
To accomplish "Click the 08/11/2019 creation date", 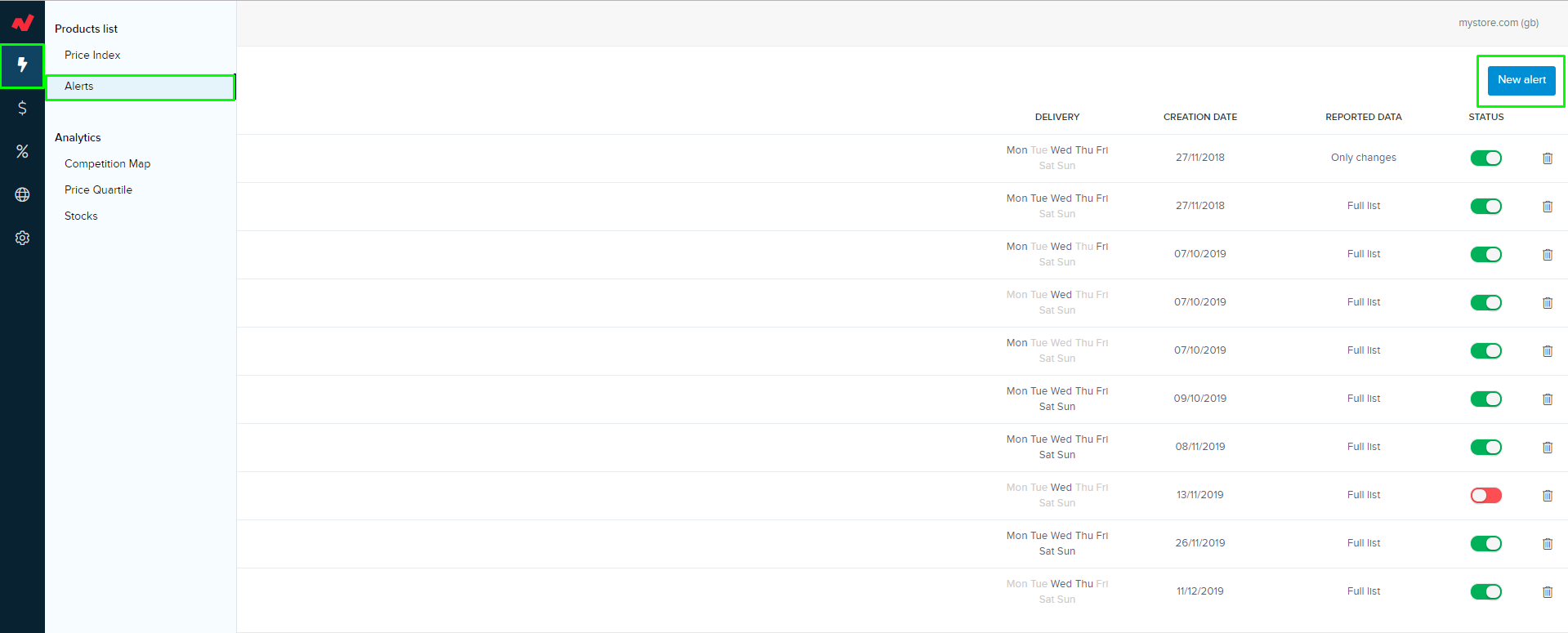I will [x=1200, y=447].
